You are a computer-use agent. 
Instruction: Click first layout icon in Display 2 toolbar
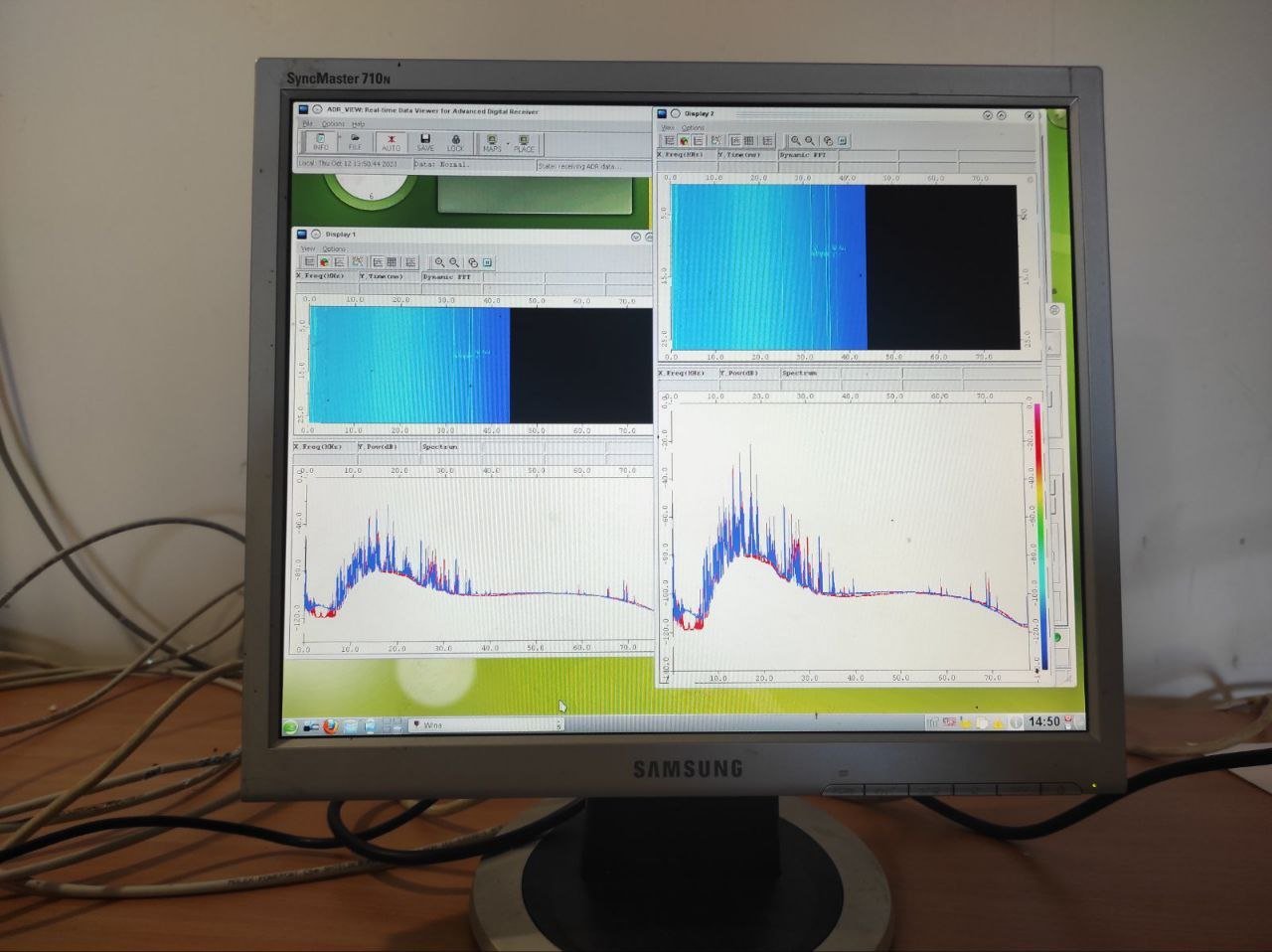pyautogui.click(x=670, y=141)
